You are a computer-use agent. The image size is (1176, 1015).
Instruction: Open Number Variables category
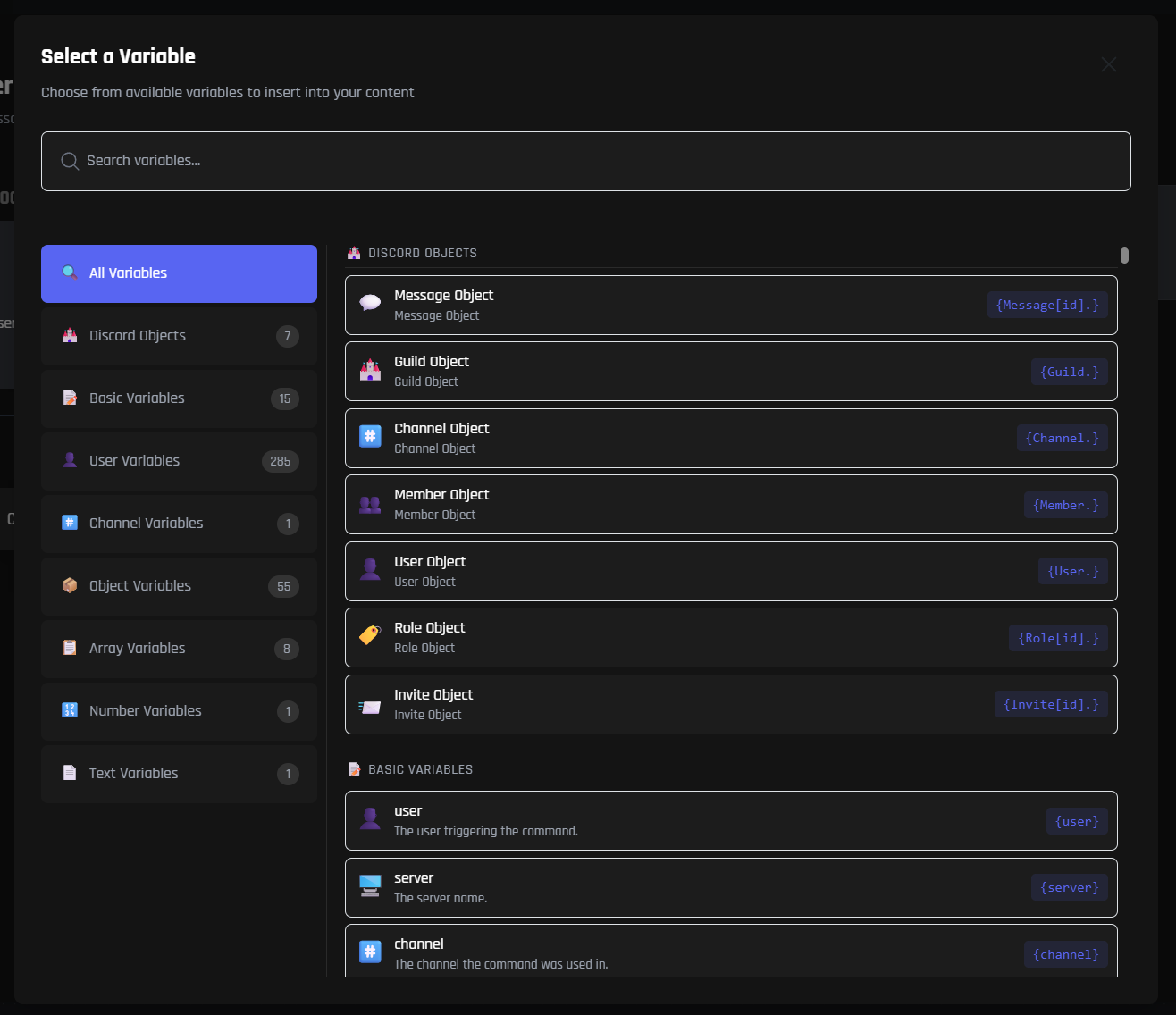point(179,711)
